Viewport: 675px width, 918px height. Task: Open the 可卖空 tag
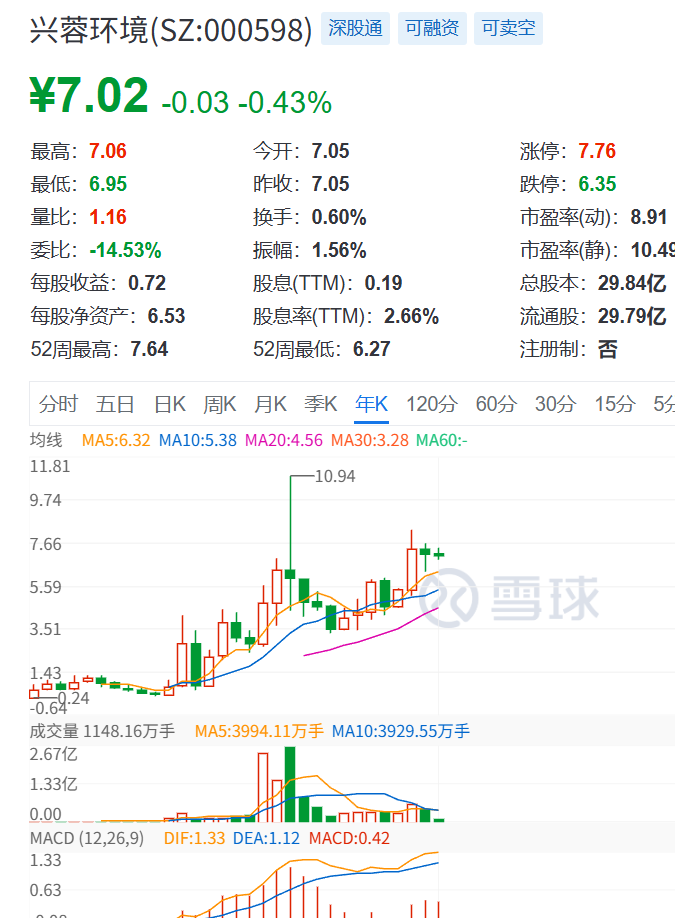pos(508,28)
